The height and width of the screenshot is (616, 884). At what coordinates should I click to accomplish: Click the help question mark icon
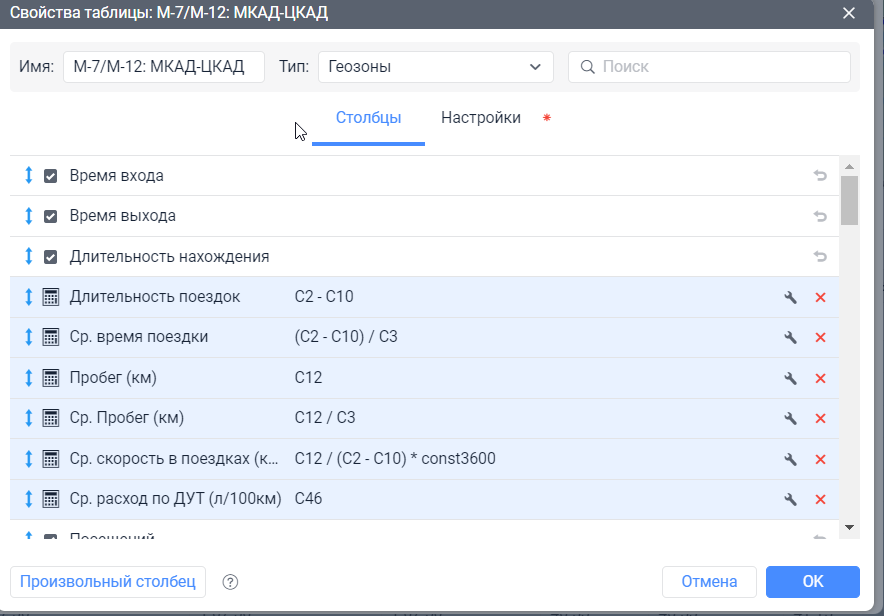point(231,582)
